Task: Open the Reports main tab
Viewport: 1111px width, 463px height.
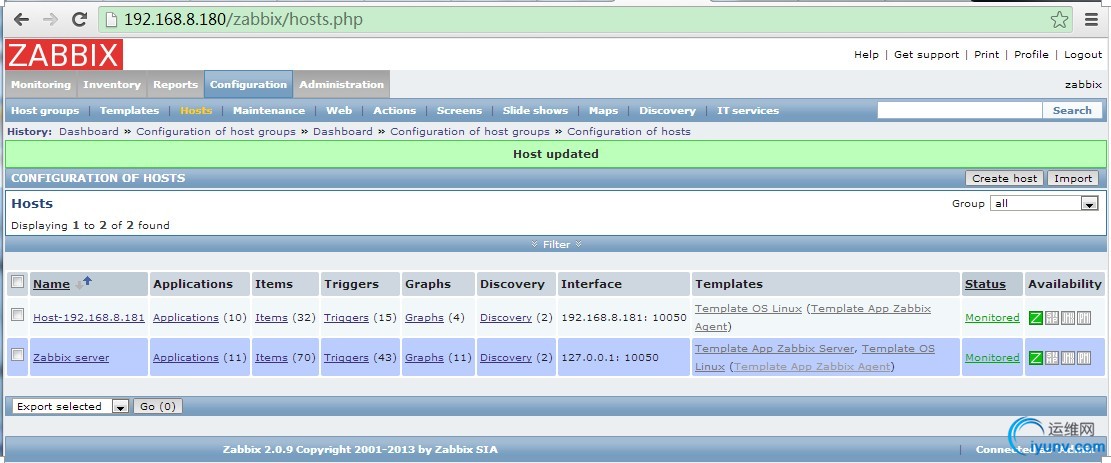Action: pos(176,84)
